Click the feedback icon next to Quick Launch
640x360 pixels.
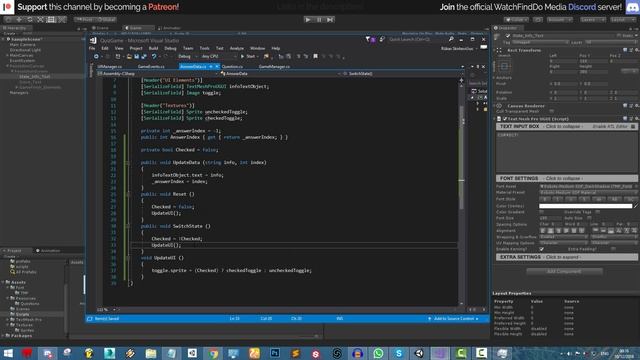pos(382,39)
